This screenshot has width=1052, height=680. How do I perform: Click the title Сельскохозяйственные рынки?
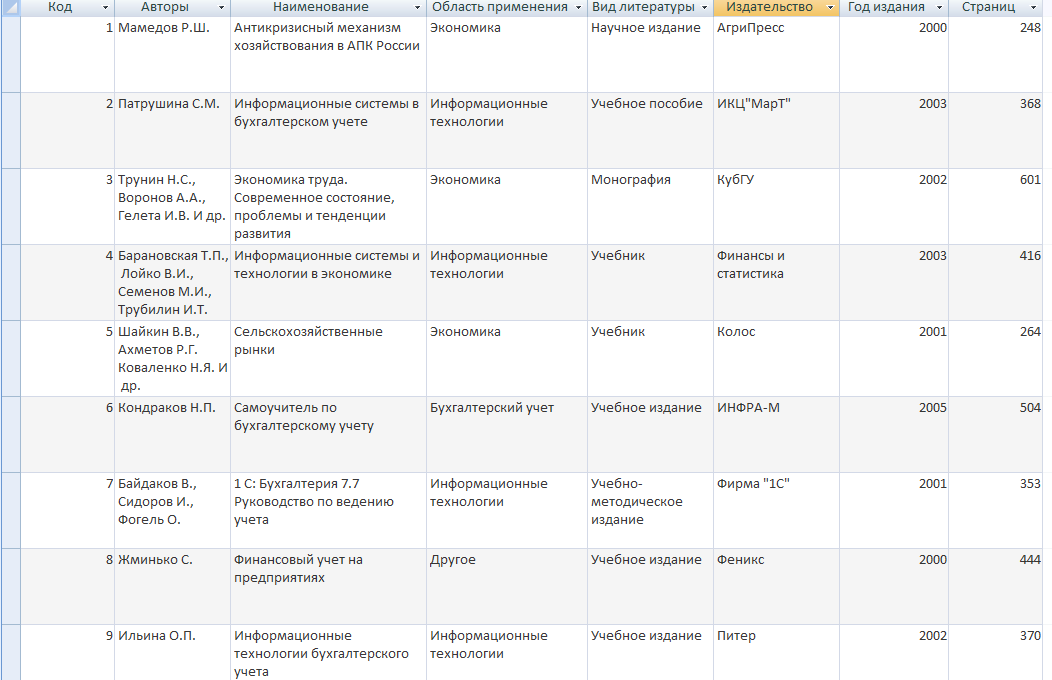coord(328,359)
